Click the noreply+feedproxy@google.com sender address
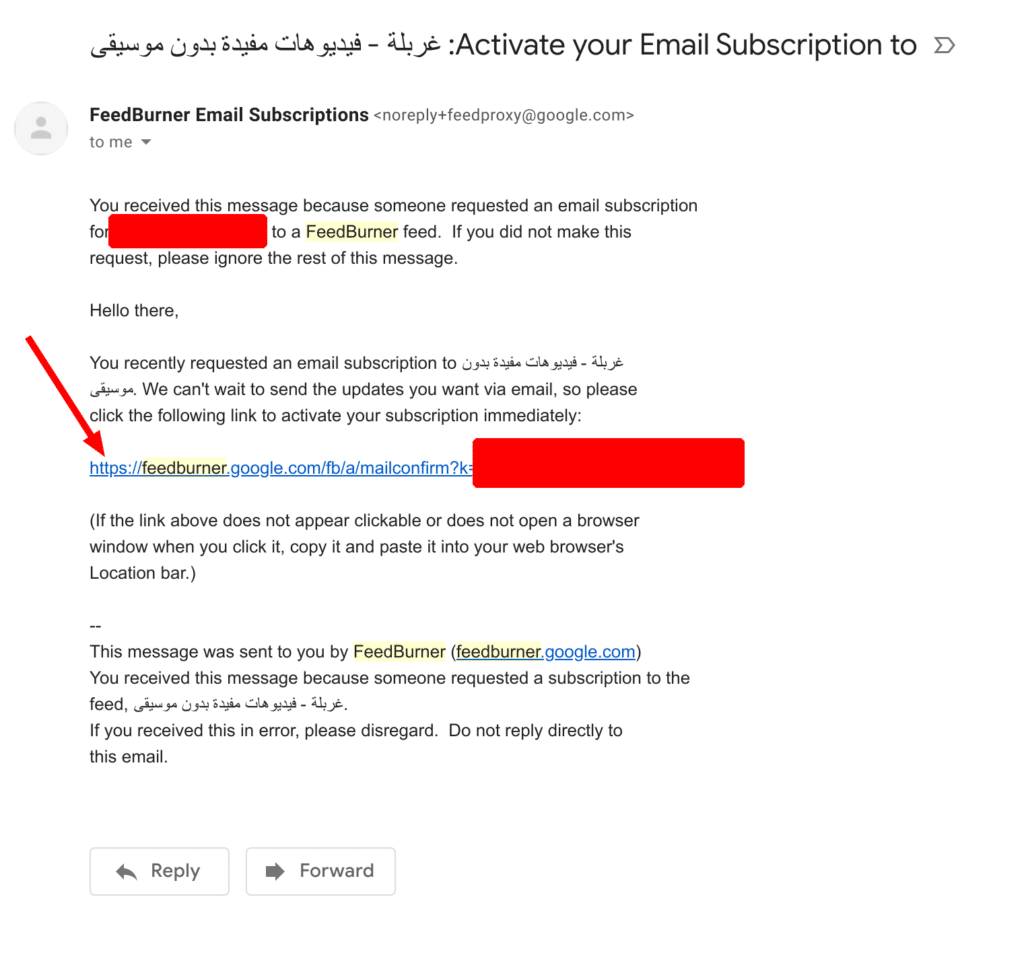1024x961 pixels. (x=503, y=116)
